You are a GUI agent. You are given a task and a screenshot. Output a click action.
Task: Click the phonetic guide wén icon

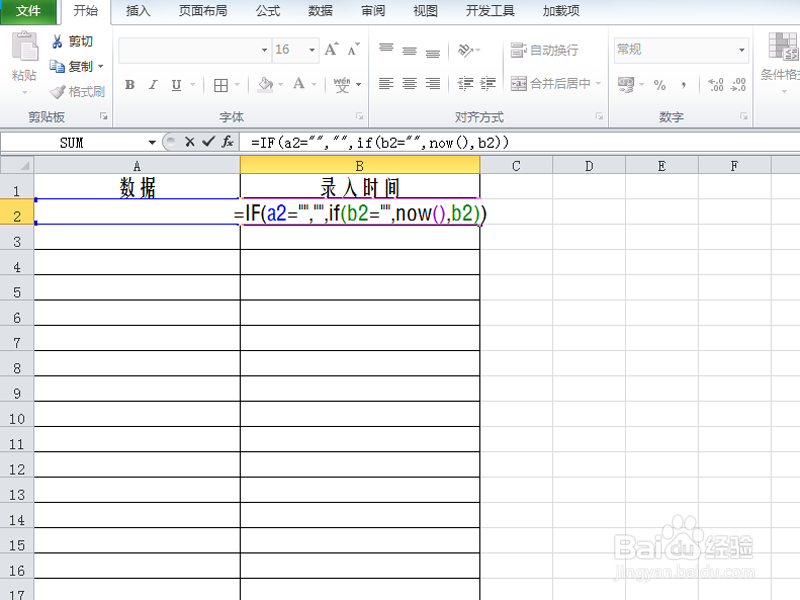click(x=342, y=84)
